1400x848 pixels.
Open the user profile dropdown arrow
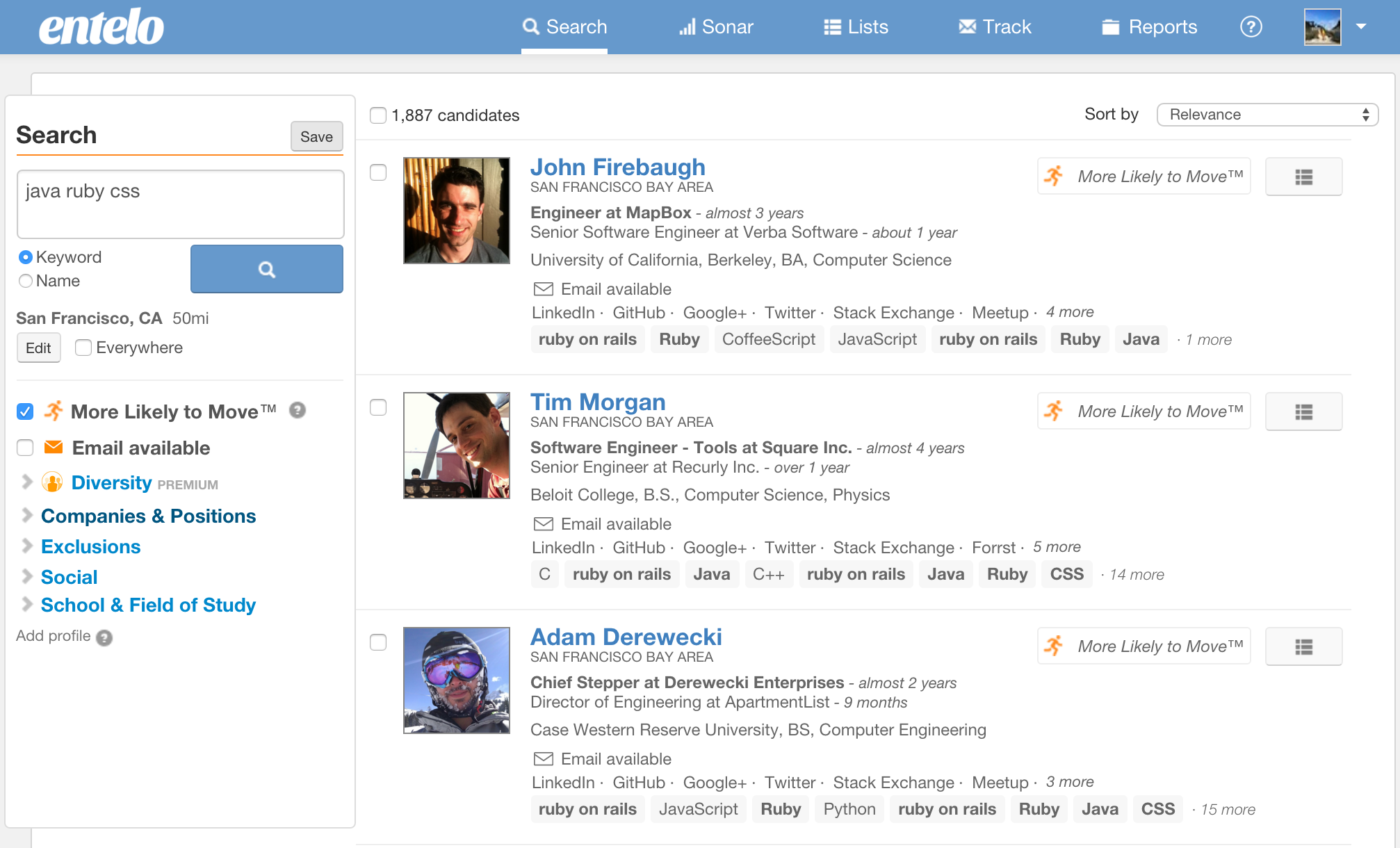pos(1361,26)
